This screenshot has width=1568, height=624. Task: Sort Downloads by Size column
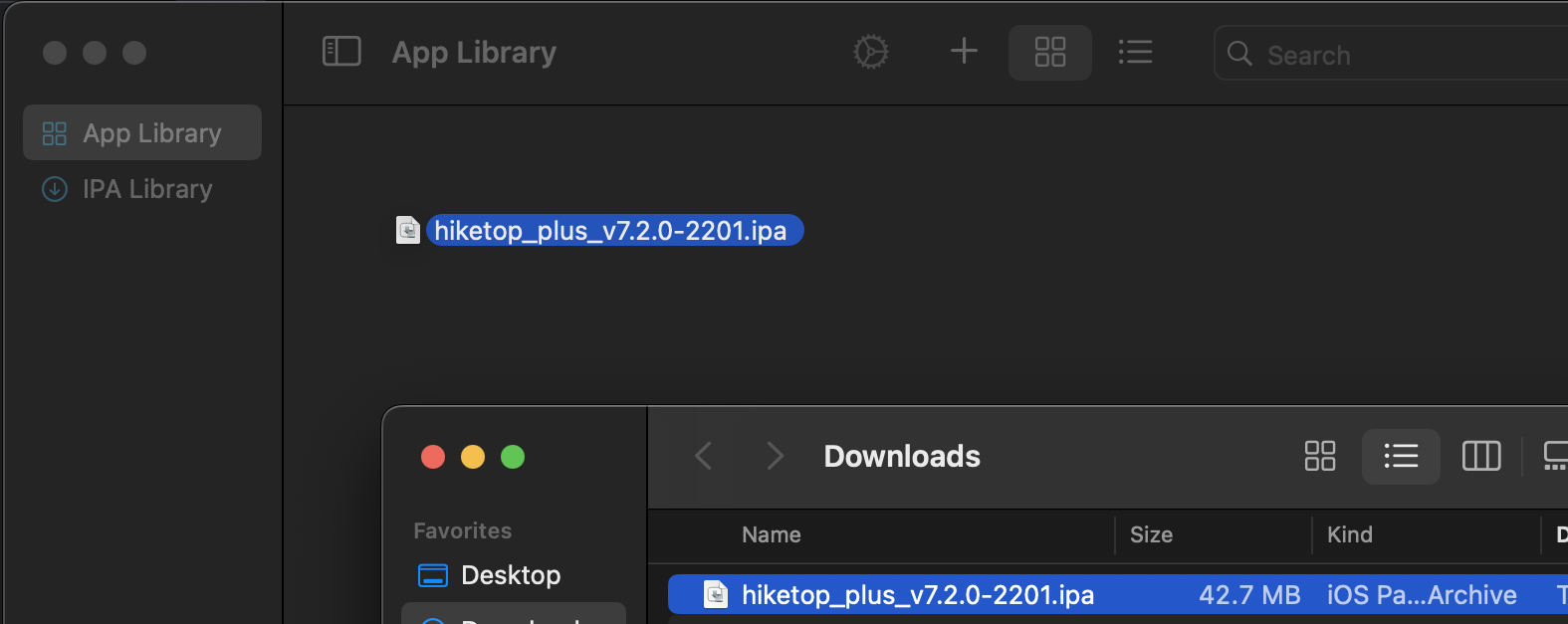pos(1151,535)
